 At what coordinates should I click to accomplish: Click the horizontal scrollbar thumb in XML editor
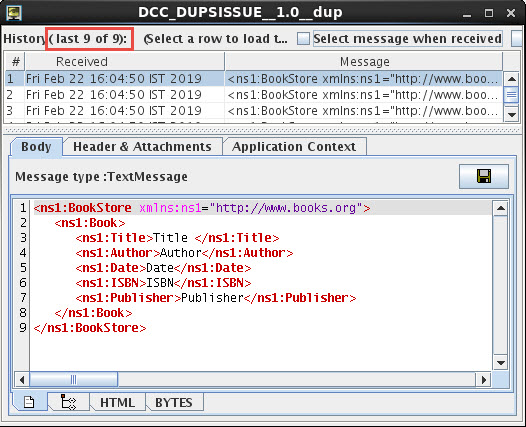[73, 380]
